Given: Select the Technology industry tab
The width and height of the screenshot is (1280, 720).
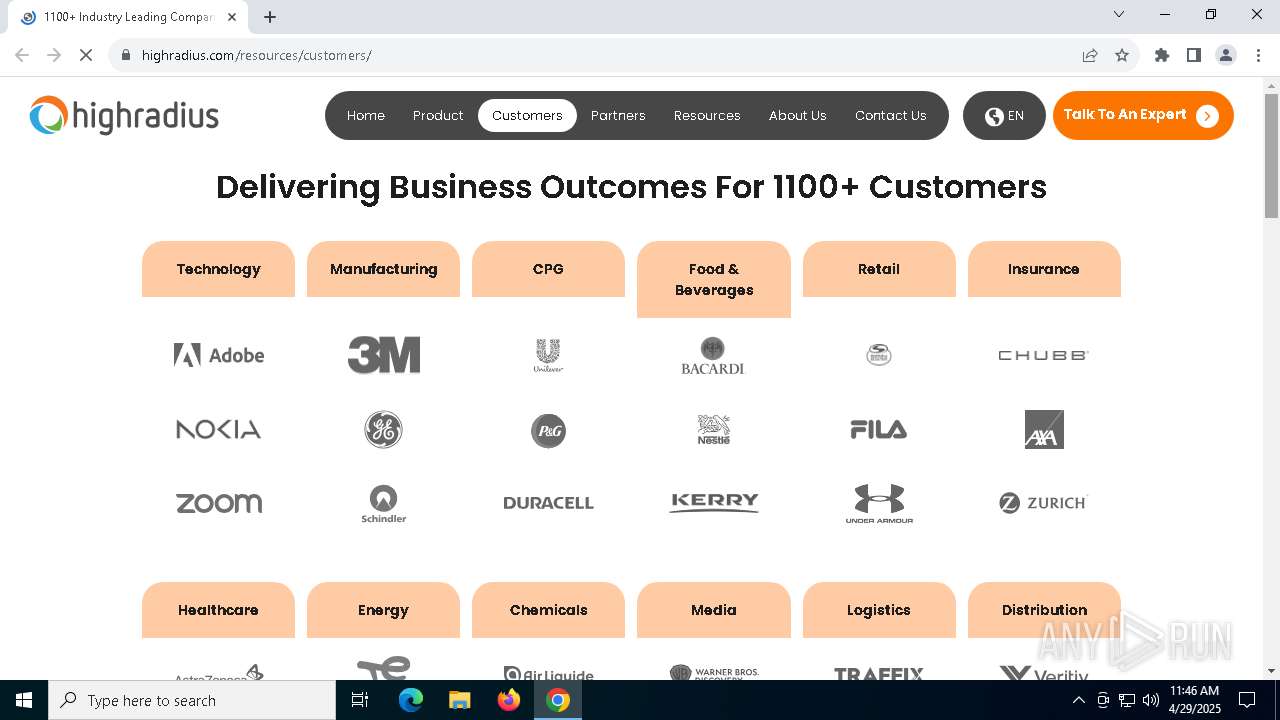Looking at the screenshot, I should tap(218, 269).
